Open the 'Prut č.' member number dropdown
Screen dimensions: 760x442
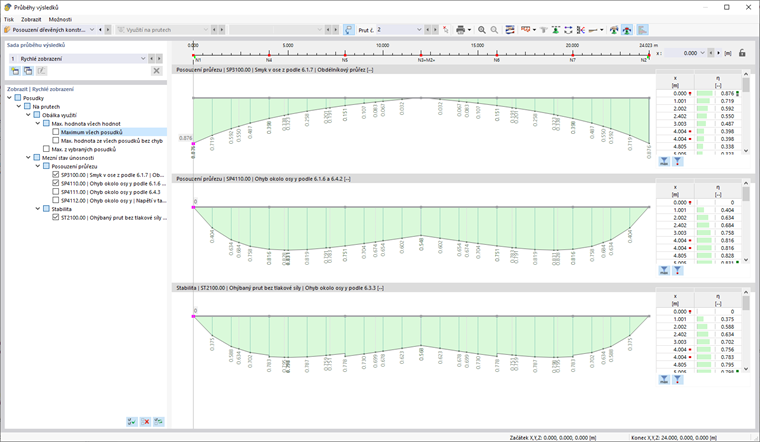pyautogui.click(x=419, y=30)
